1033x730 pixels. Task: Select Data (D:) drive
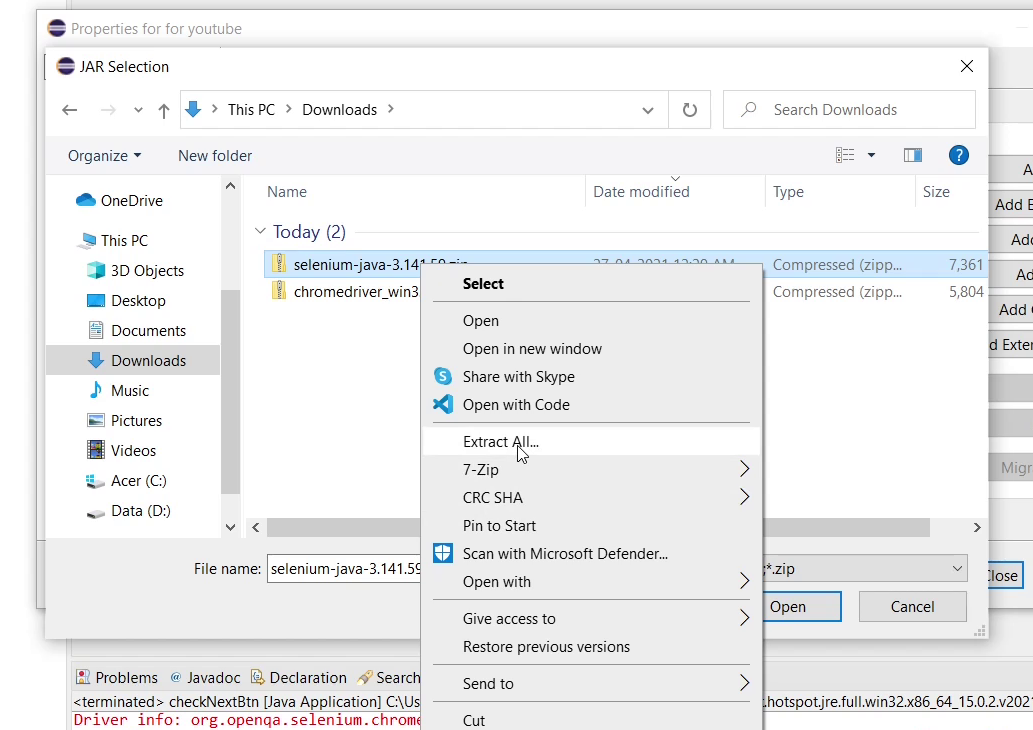(x=141, y=511)
